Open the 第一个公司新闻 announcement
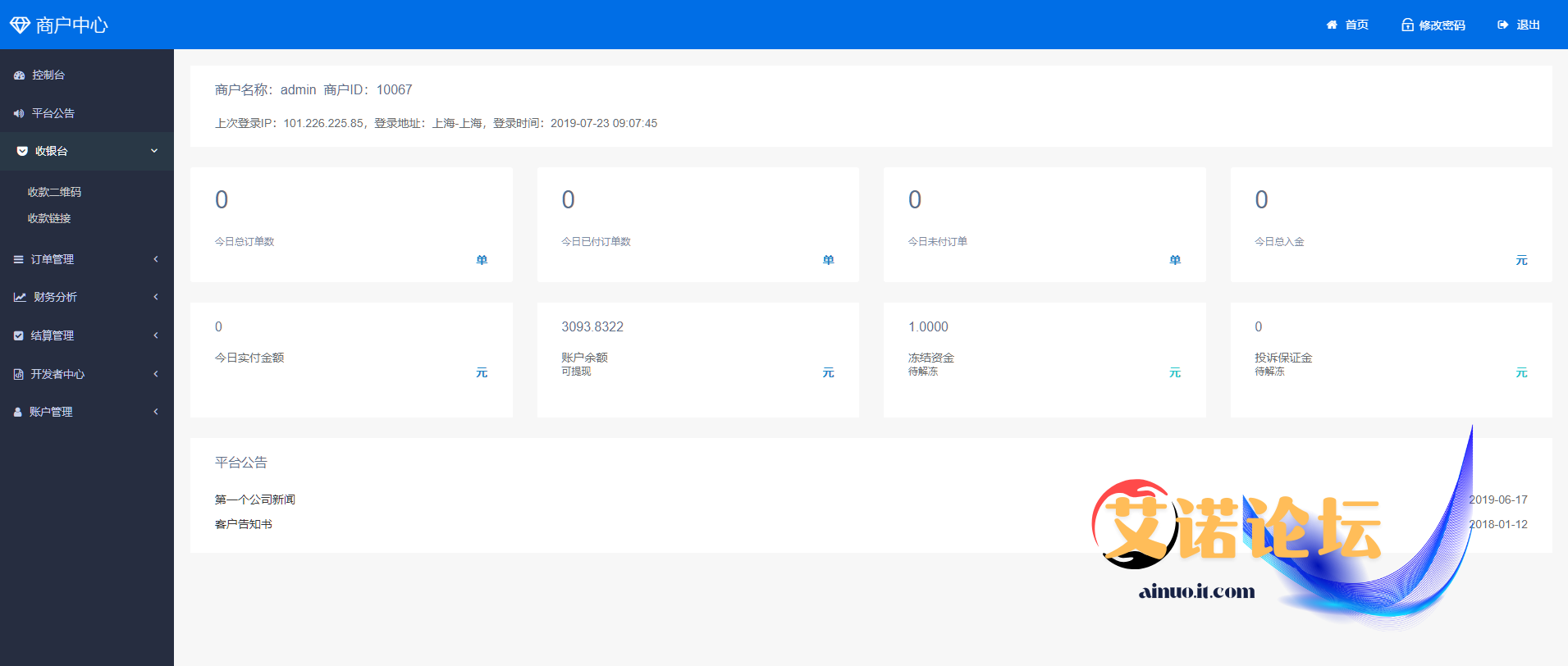The width and height of the screenshot is (1568, 666). (x=255, y=500)
